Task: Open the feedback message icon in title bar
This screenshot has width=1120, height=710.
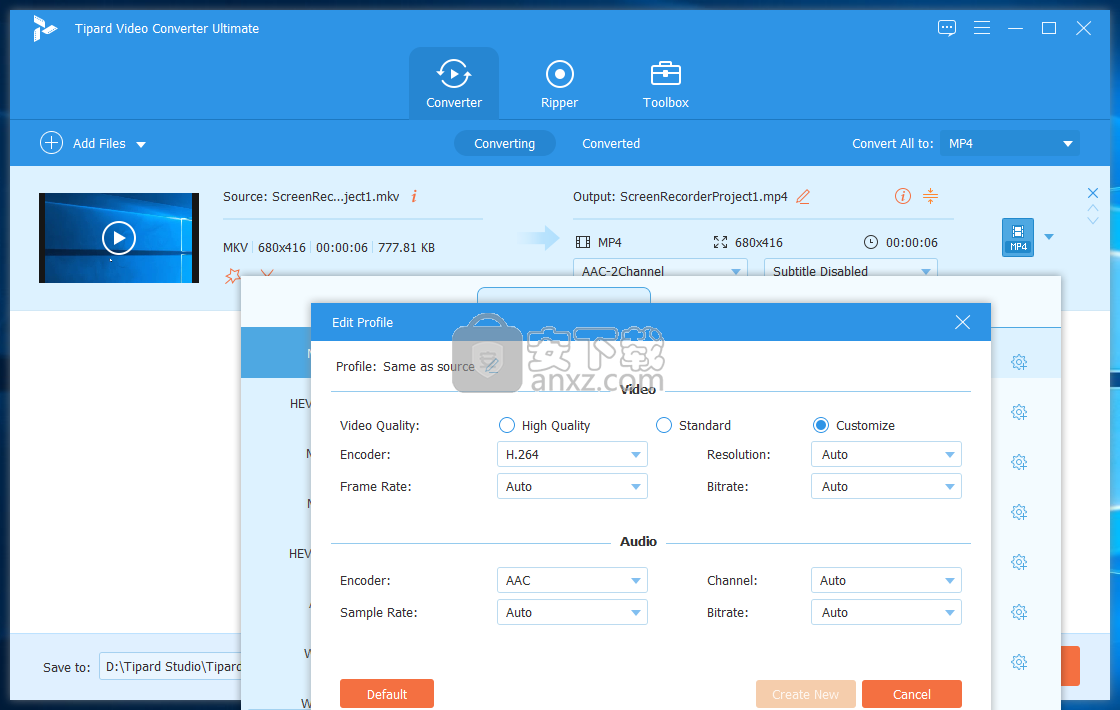Action: pos(946,28)
